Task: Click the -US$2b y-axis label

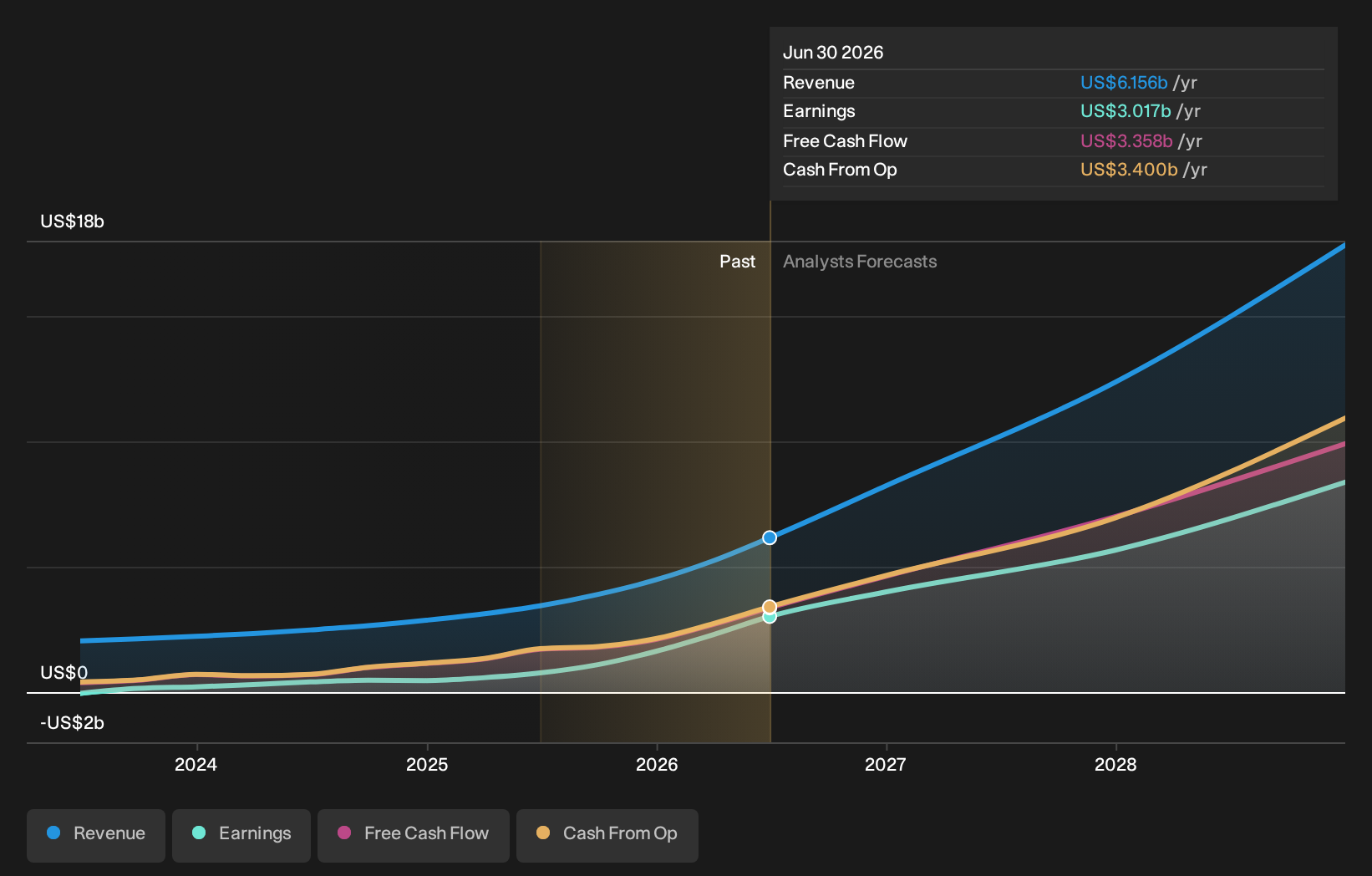Action: tap(73, 723)
